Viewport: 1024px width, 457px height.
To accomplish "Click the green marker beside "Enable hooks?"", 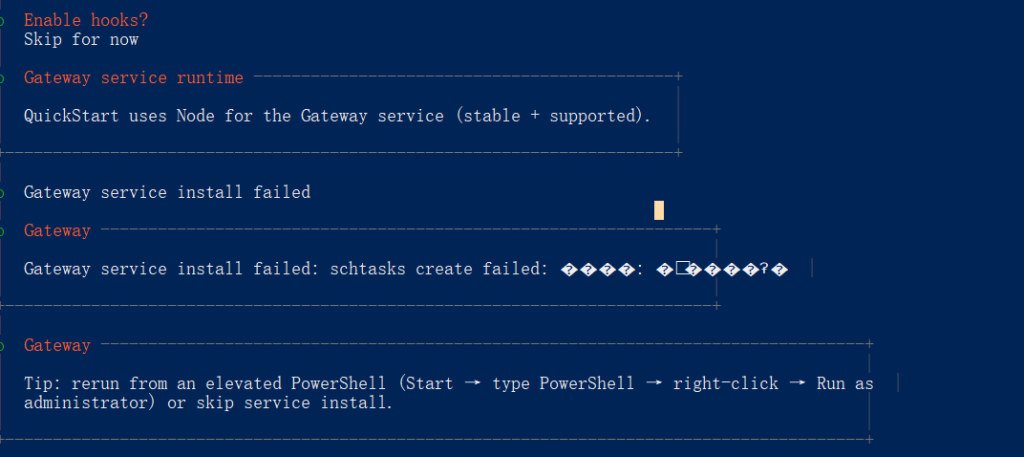I will pos(3,20).
